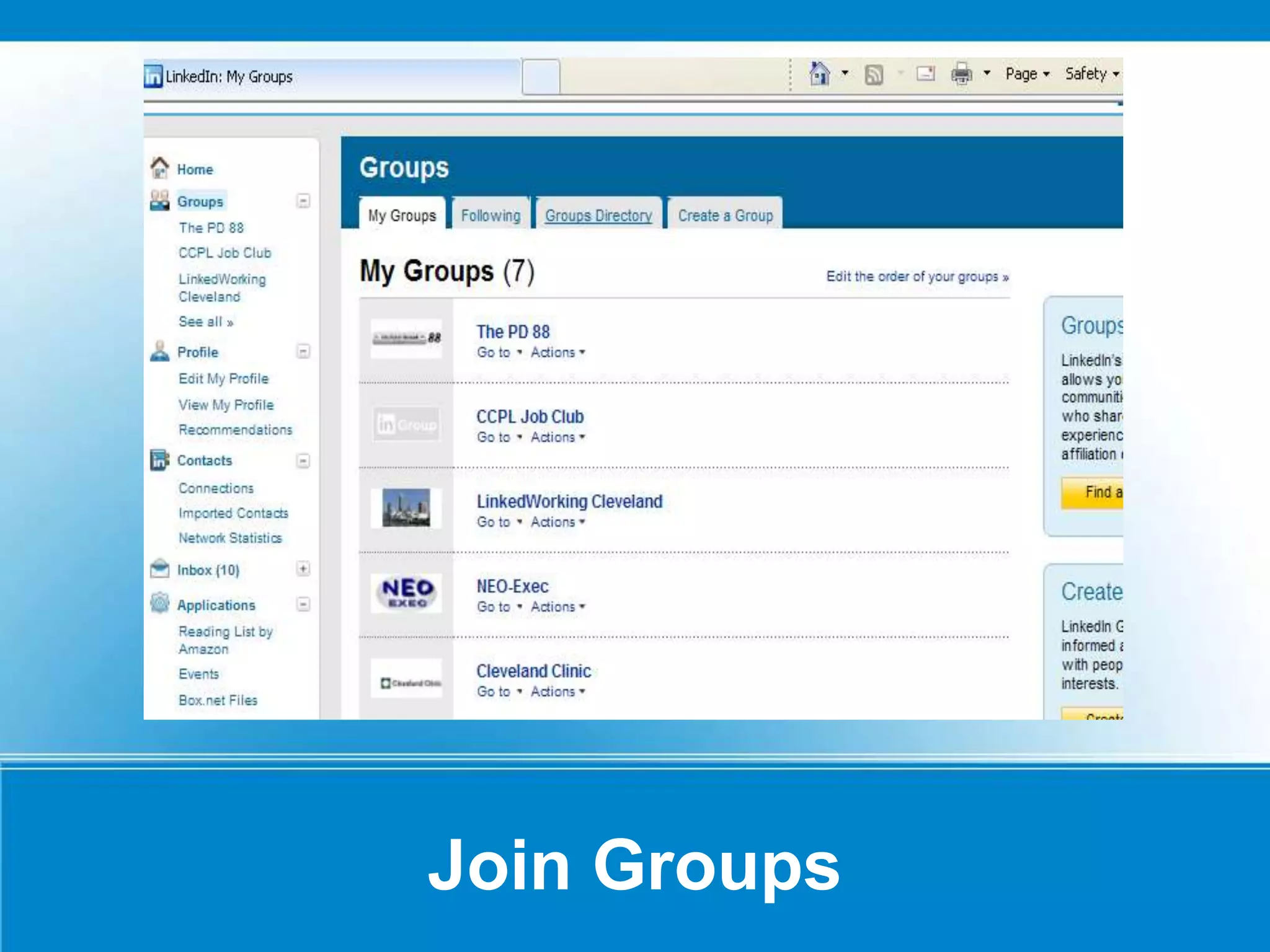Expand the Inbox sidebar section
The image size is (1270, 952).
coord(303,568)
